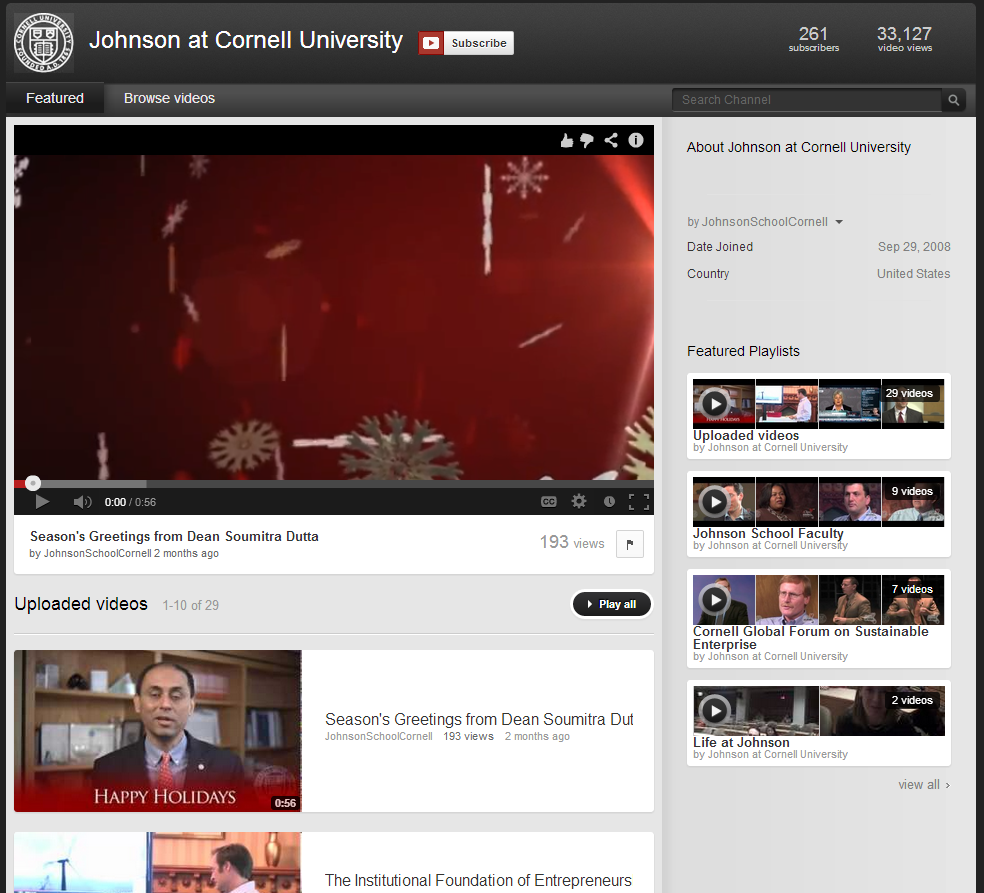Click the Cornell University seal logo
Image resolution: width=984 pixels, height=893 pixels.
click(x=43, y=43)
